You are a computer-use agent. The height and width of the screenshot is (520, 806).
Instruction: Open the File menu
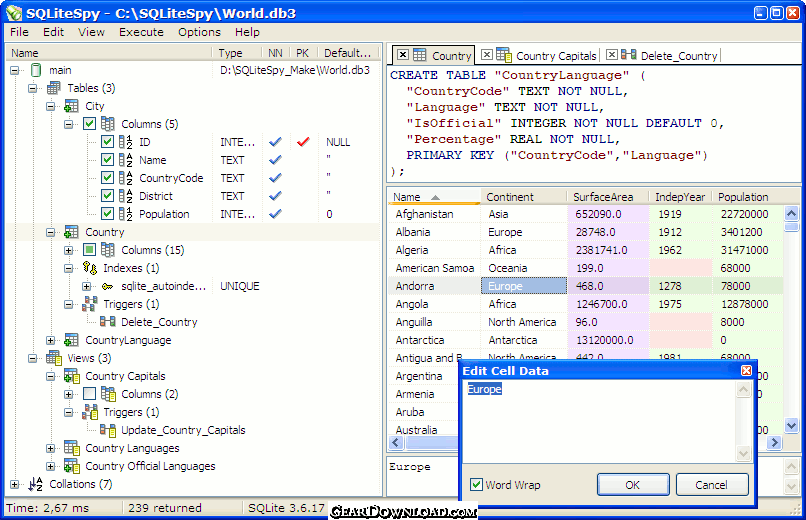point(20,32)
